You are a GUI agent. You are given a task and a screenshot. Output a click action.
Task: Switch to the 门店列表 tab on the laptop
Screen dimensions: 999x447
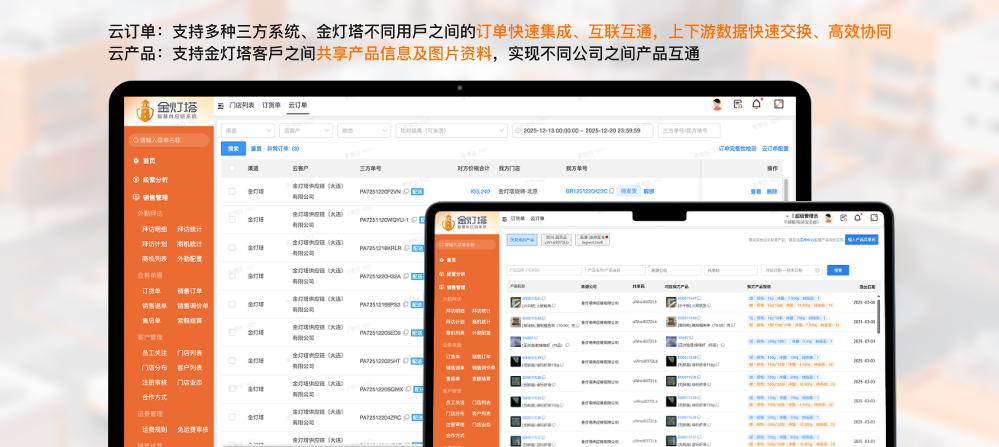[x=241, y=105]
